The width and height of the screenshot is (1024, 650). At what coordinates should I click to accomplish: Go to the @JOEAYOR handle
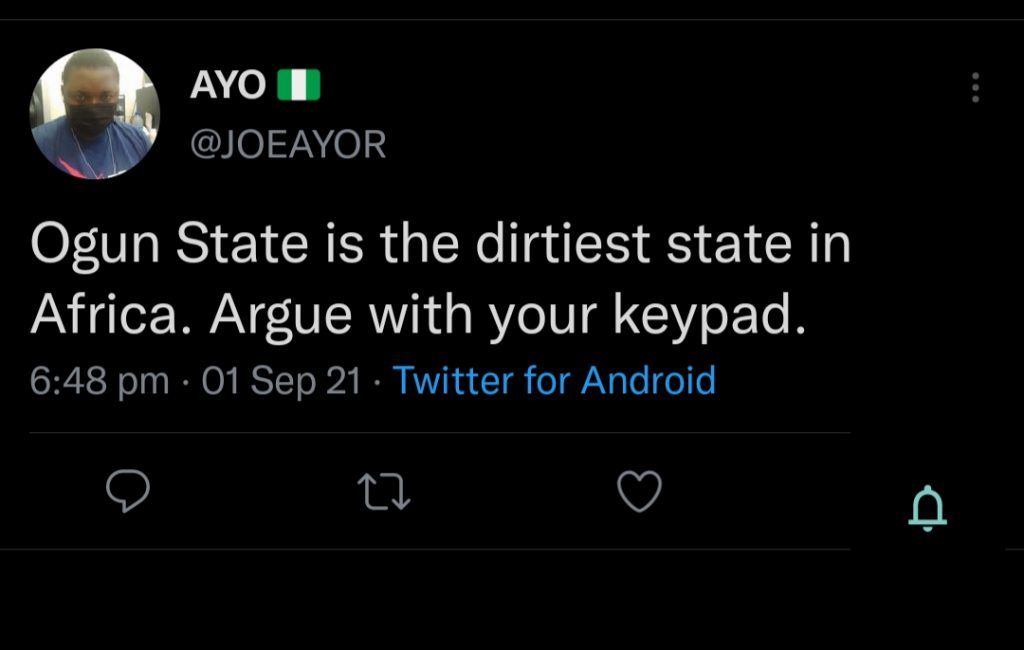point(287,145)
